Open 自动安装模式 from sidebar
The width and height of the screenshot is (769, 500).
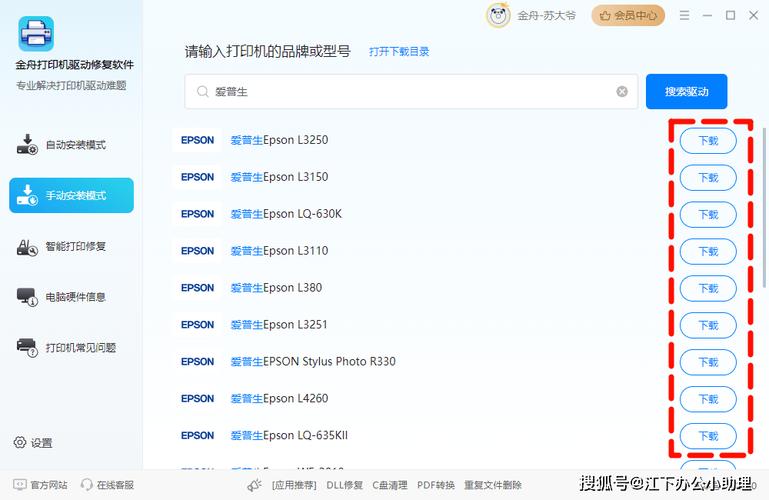pos(71,145)
